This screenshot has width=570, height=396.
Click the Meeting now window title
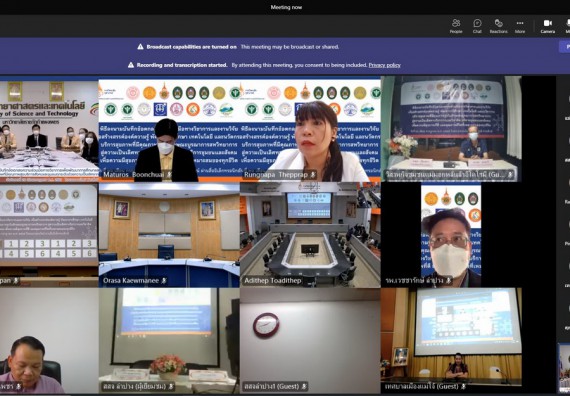(286, 7)
